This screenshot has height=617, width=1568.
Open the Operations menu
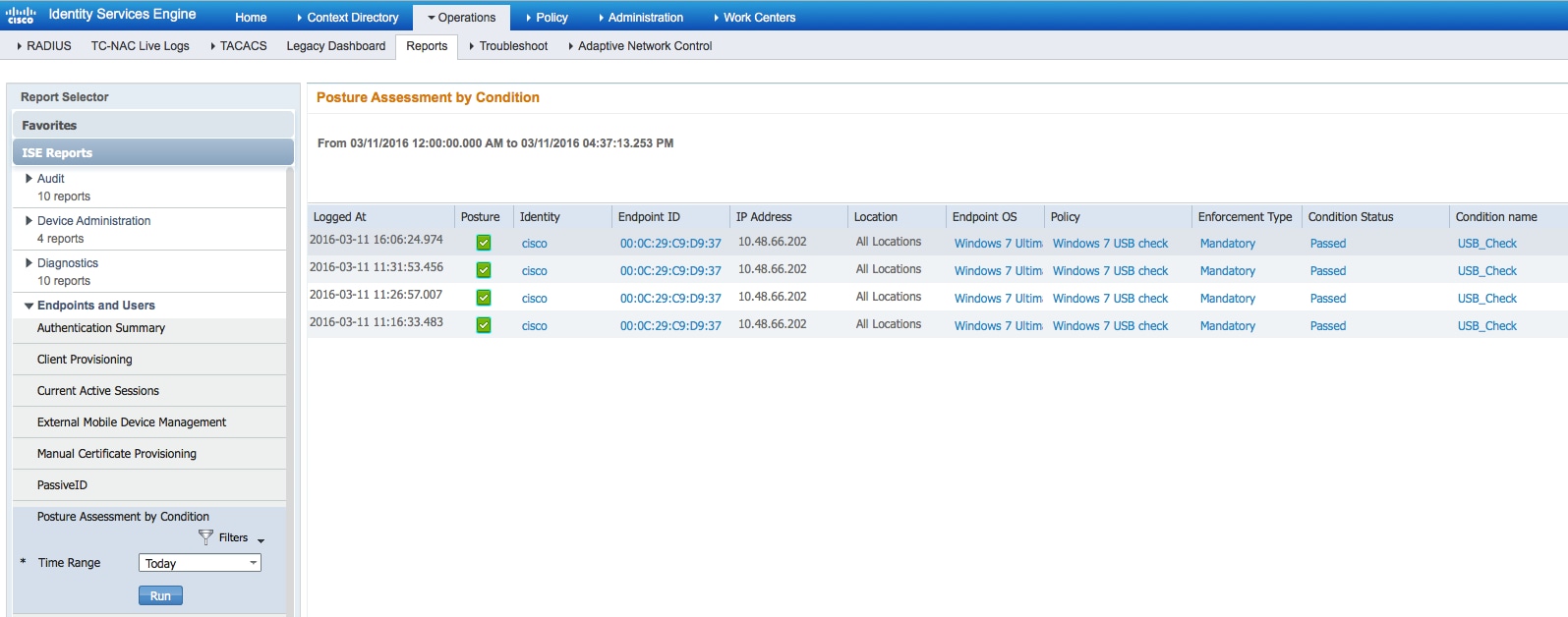click(x=462, y=17)
